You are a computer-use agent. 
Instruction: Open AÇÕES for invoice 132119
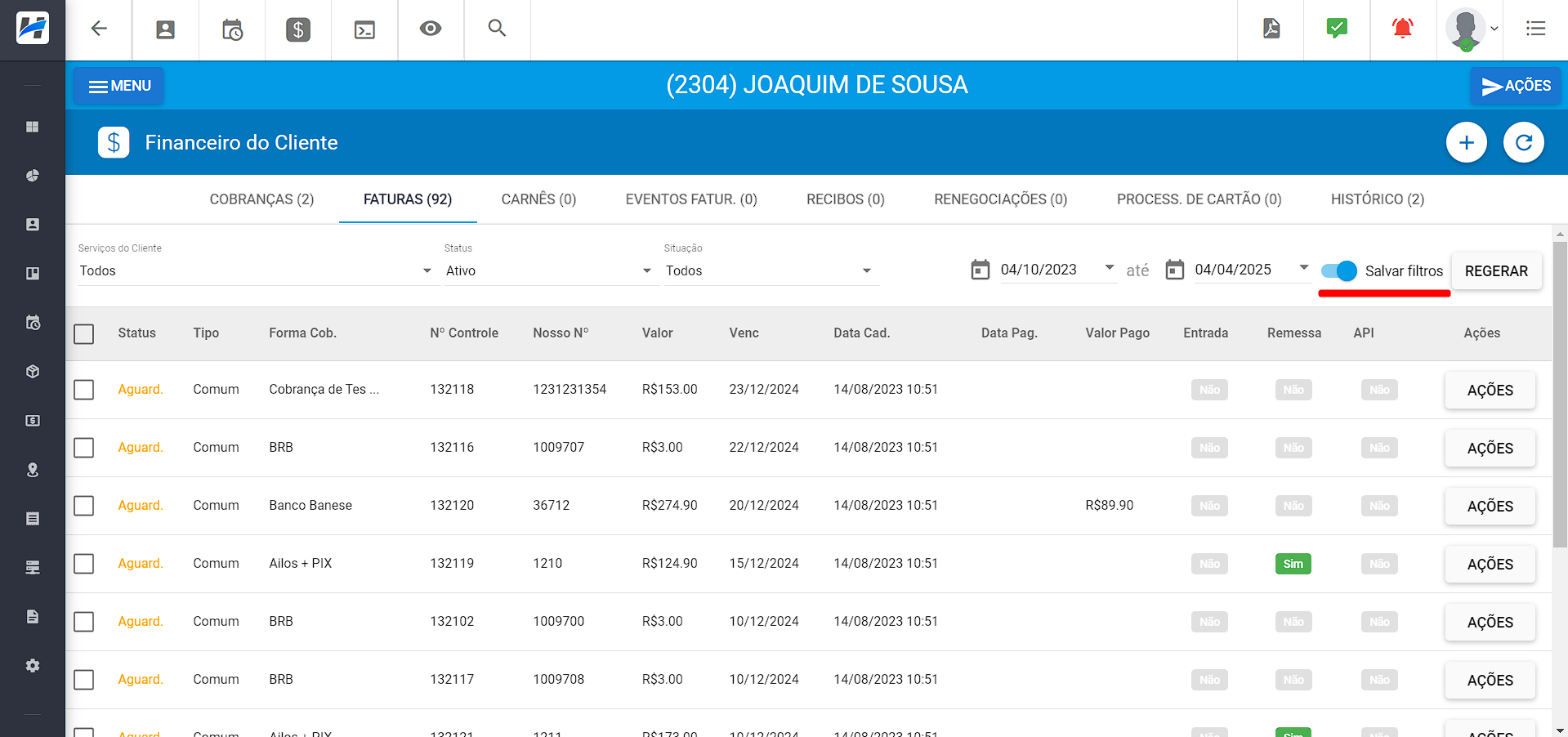click(1490, 565)
